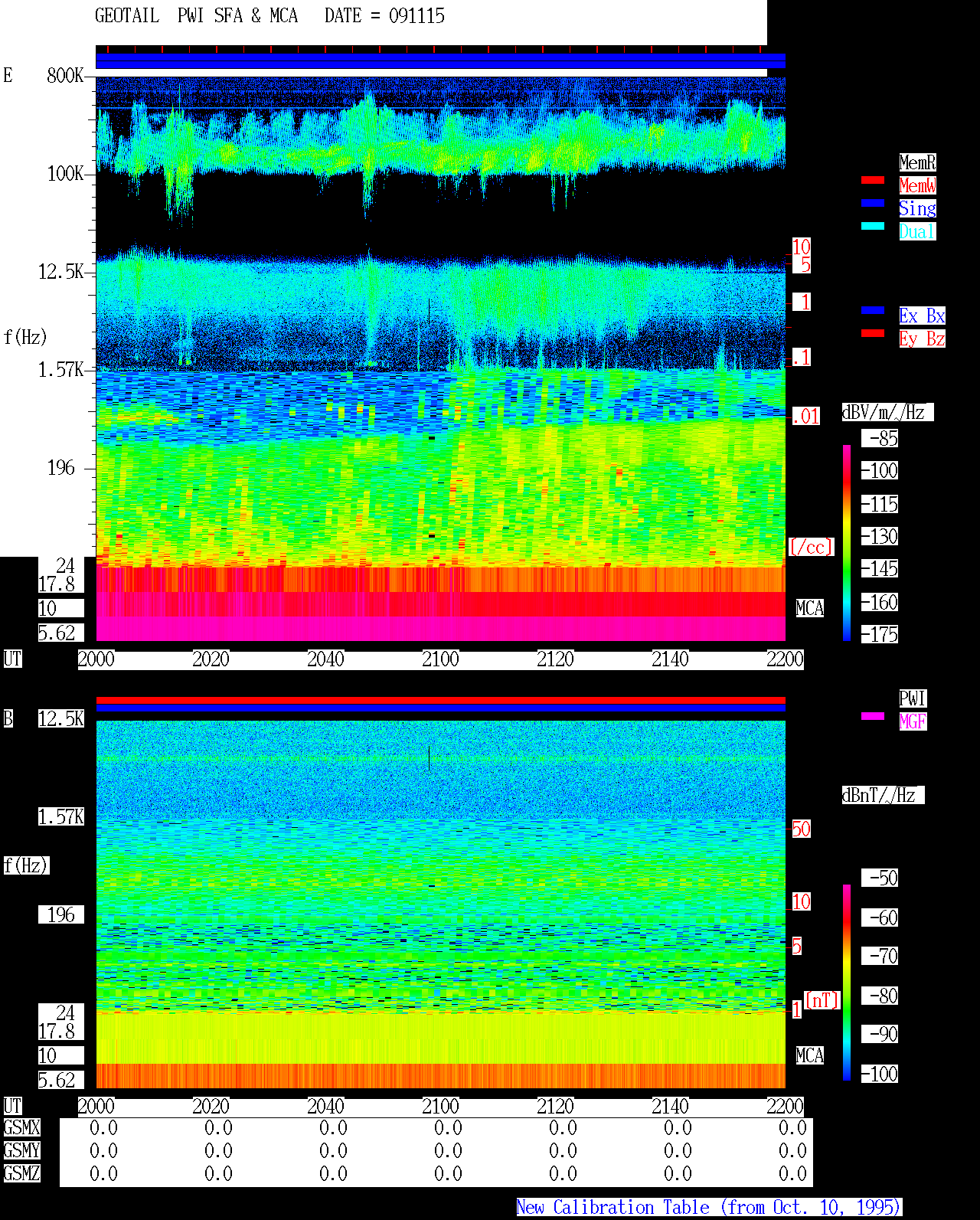980x1220 pixels.
Task: Click the dBnT/√Hz unit label
Action: pos(883,795)
